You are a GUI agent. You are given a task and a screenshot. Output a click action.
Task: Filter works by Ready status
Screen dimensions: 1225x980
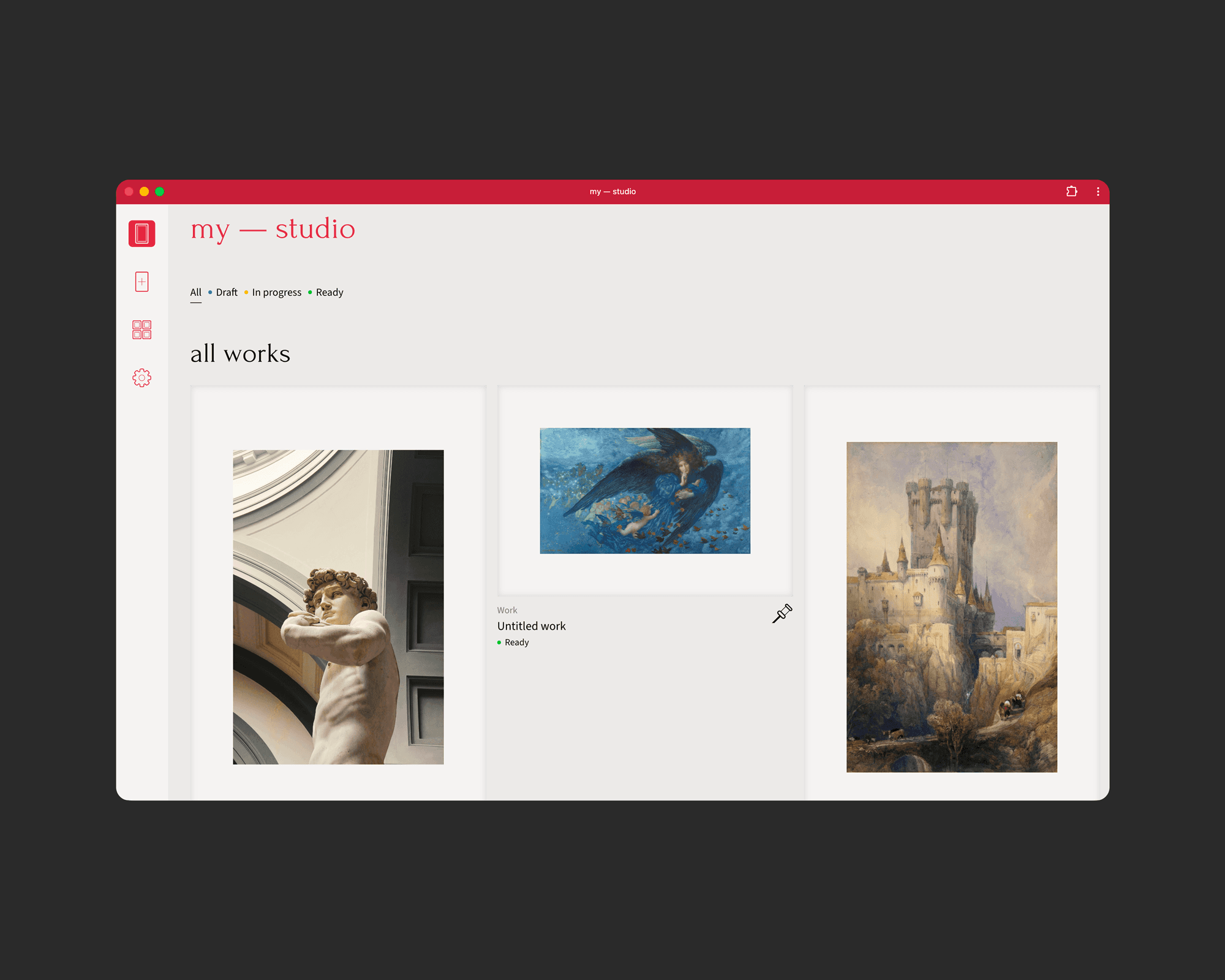329,292
